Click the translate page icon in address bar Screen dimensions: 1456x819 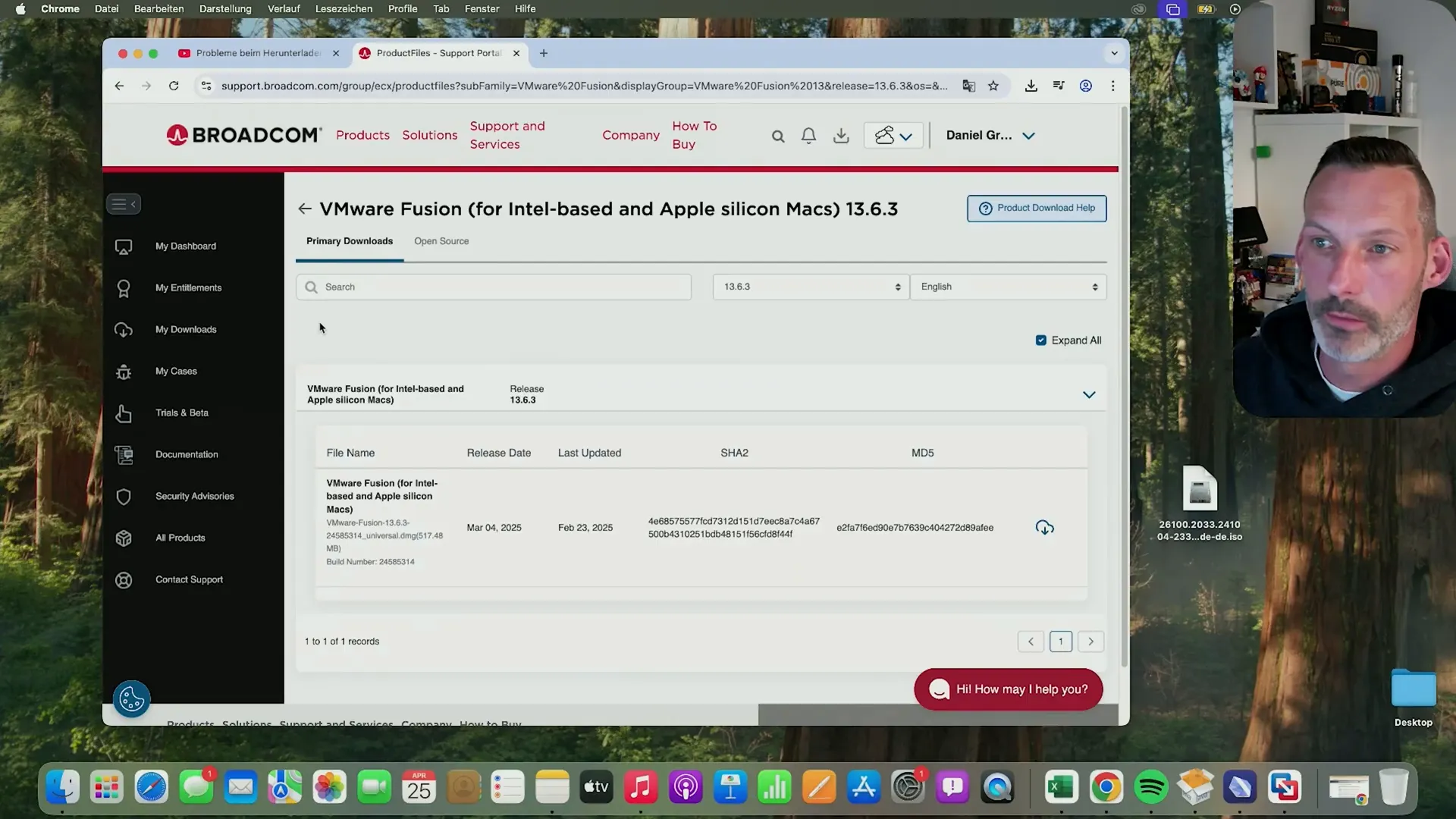(968, 86)
